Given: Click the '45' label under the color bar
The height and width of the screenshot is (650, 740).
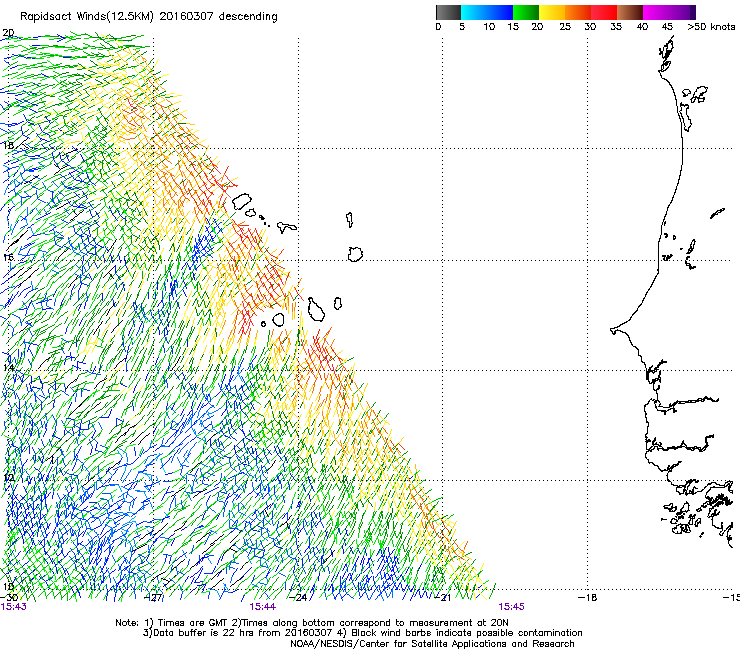Looking at the screenshot, I should 667,27.
